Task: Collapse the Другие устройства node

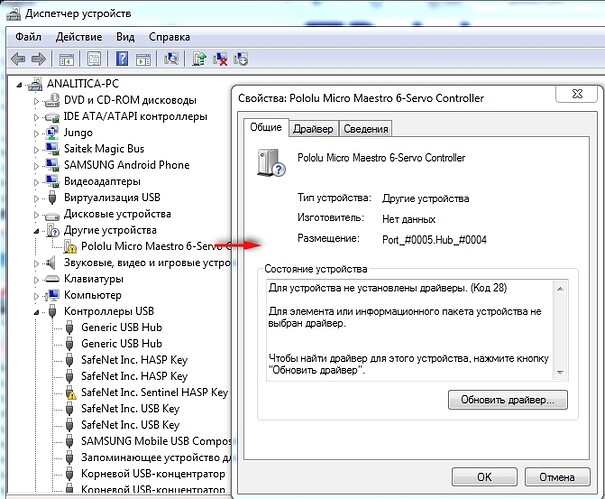Action: 38,230
